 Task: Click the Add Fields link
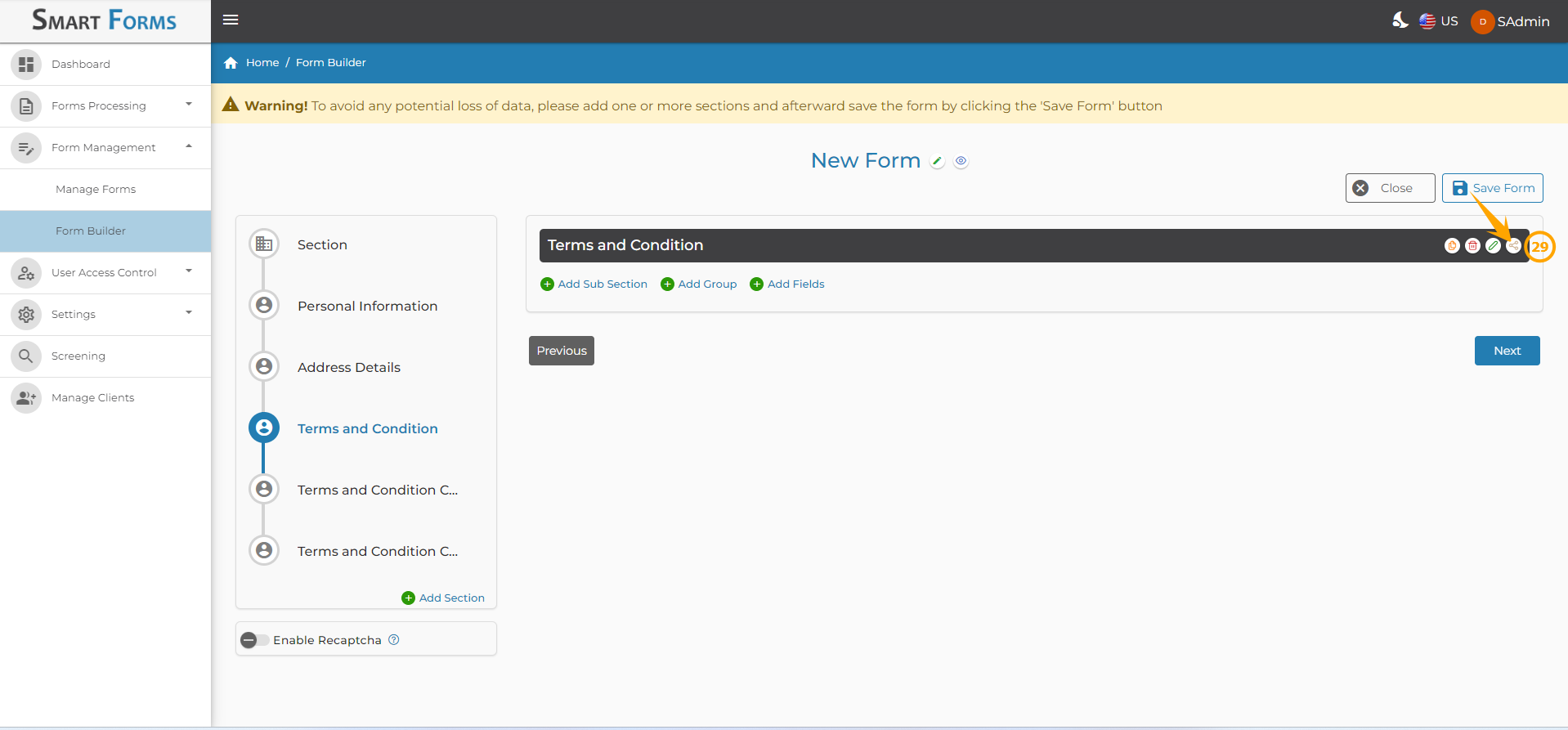point(787,284)
